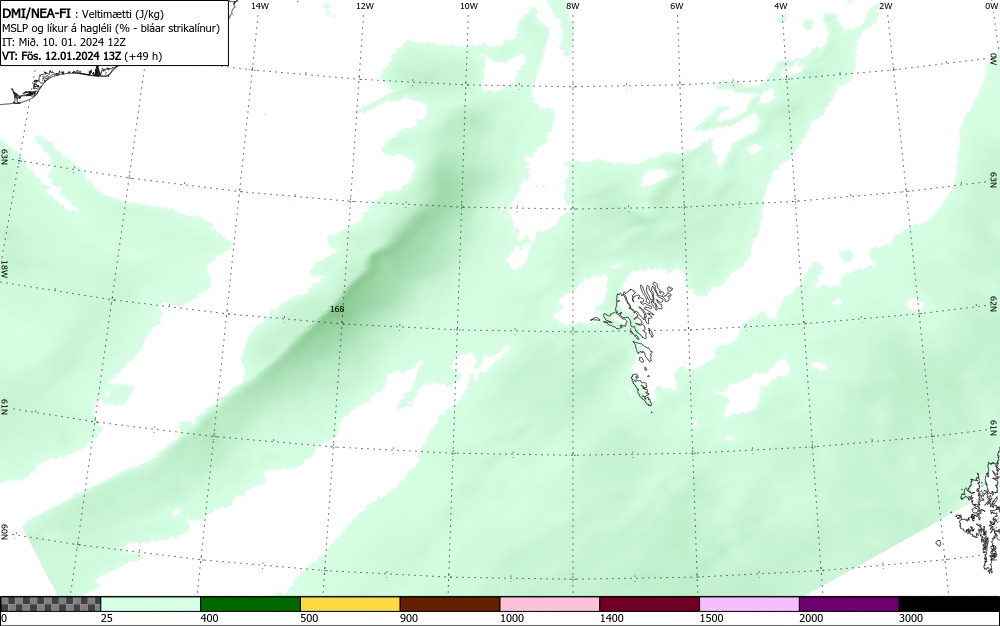Image resolution: width=1000 pixels, height=626 pixels.
Task: Click the '10W' longitude label
Action: [469, 6]
